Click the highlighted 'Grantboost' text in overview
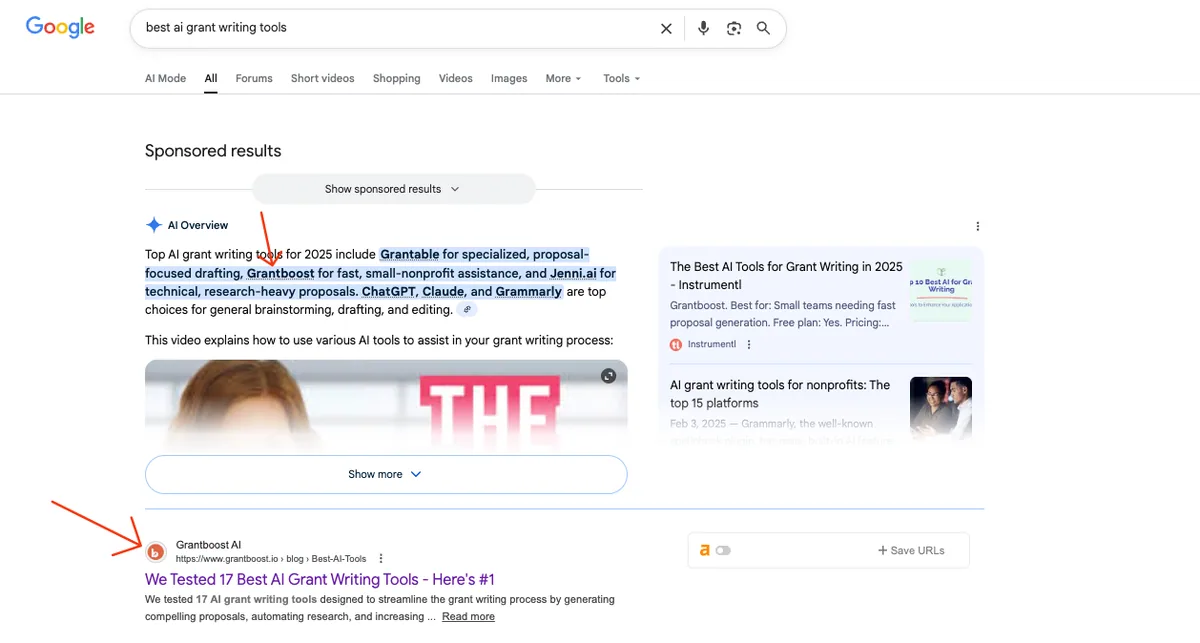 pyautogui.click(x=281, y=273)
